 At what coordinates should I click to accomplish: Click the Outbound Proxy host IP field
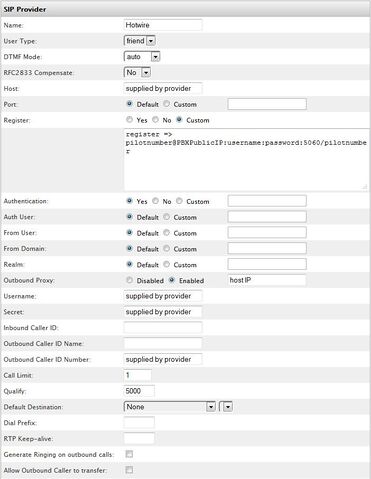click(267, 280)
